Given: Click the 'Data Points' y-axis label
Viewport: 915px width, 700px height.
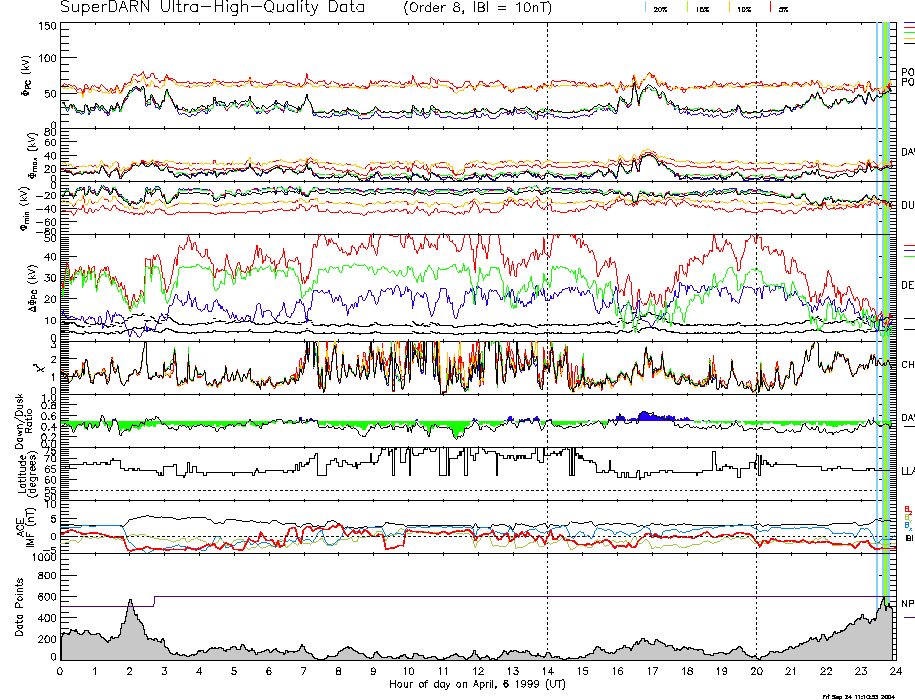Looking at the screenshot, I should pyautogui.click(x=18, y=609).
